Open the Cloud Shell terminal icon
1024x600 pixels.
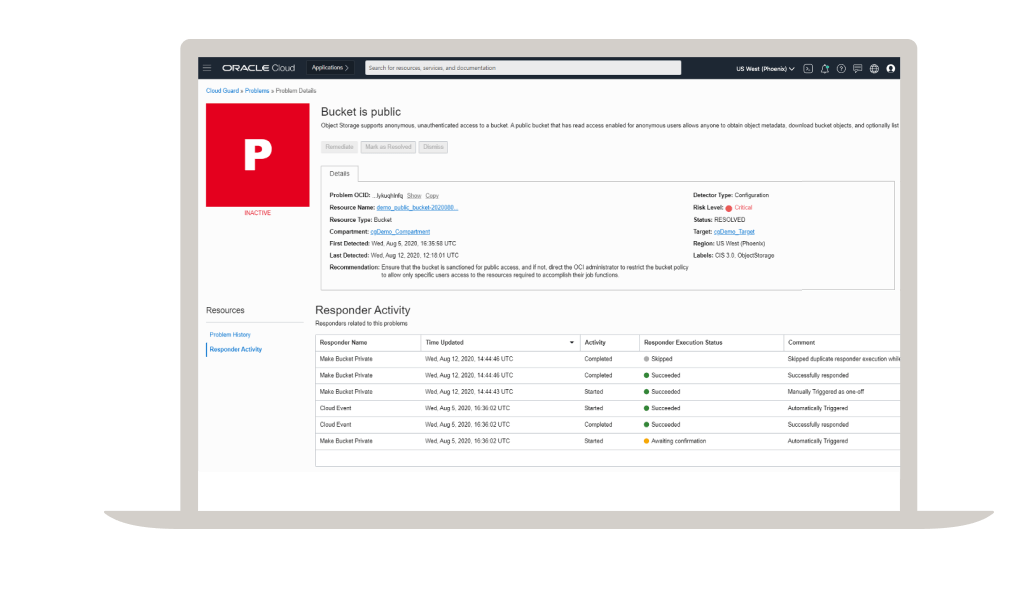coord(807,68)
